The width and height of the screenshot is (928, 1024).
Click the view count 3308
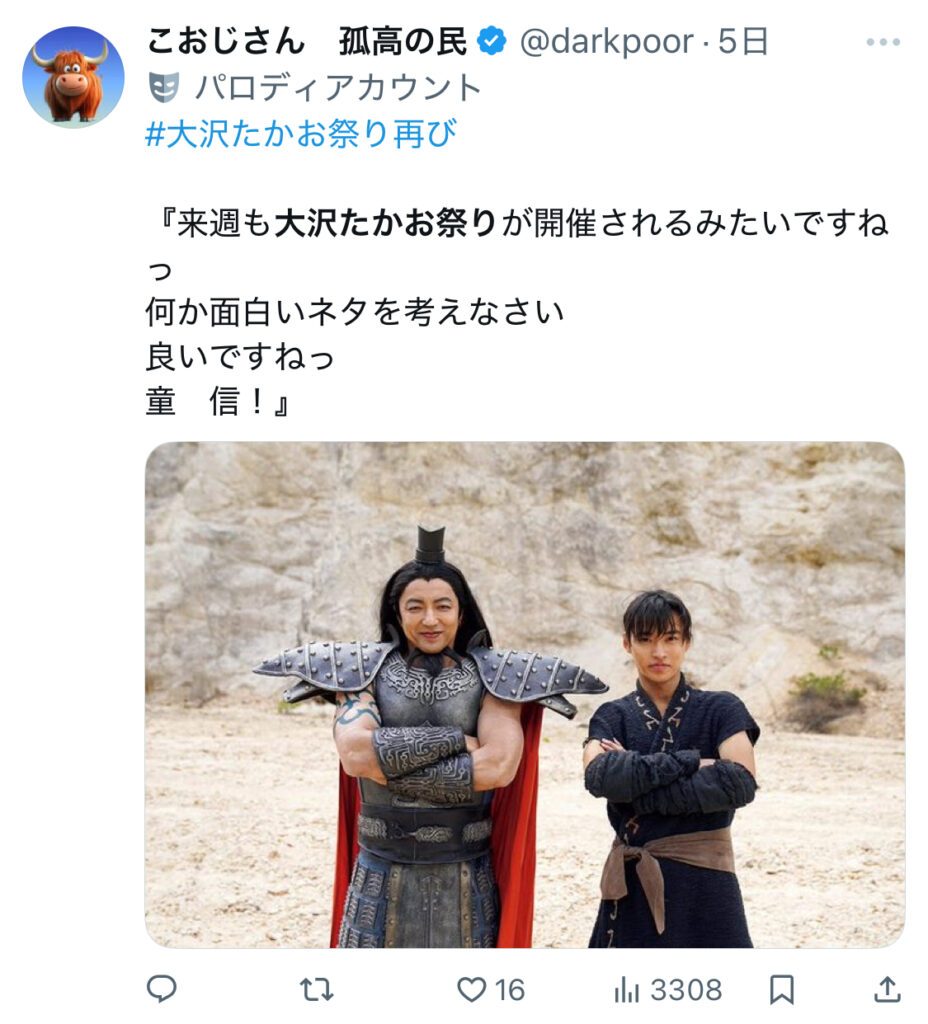click(x=686, y=990)
